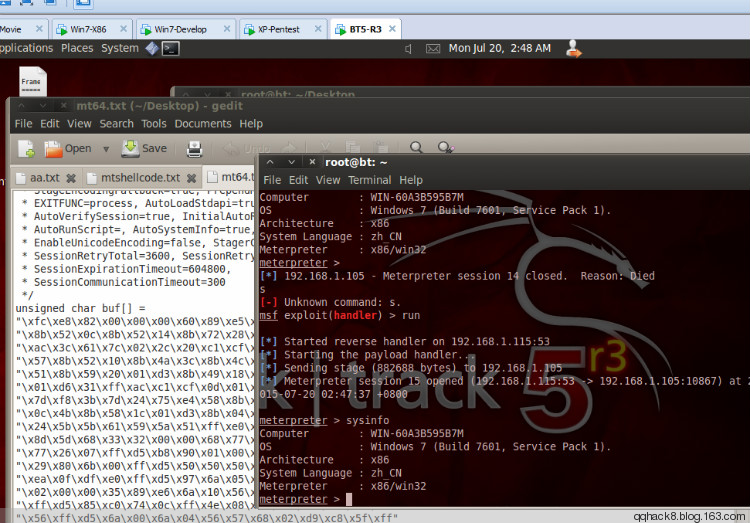
Task: Switch to the aa.txt tab
Action: coord(44,178)
